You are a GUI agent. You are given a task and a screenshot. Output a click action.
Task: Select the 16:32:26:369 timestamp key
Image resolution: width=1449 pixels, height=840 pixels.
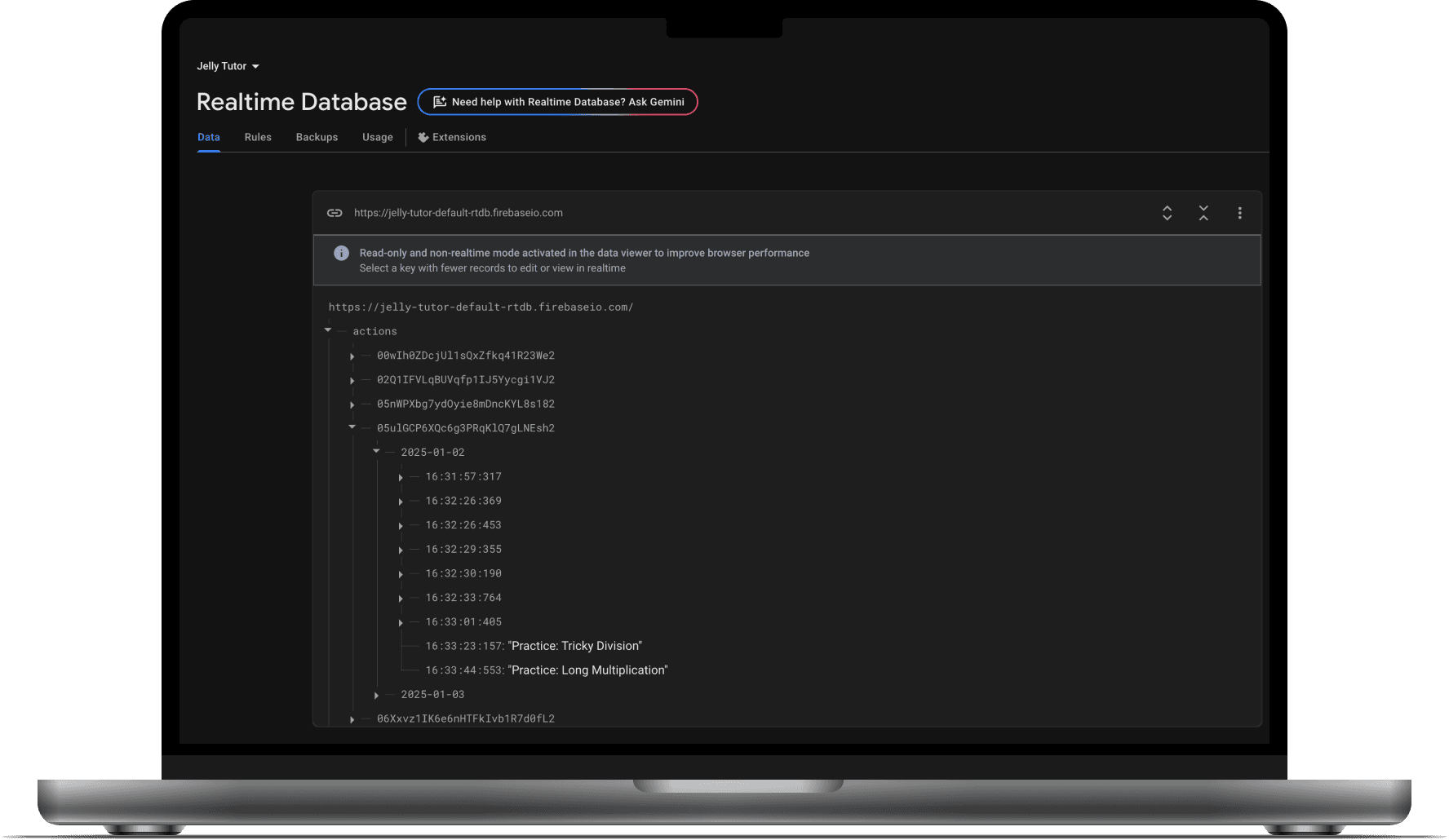click(x=463, y=501)
